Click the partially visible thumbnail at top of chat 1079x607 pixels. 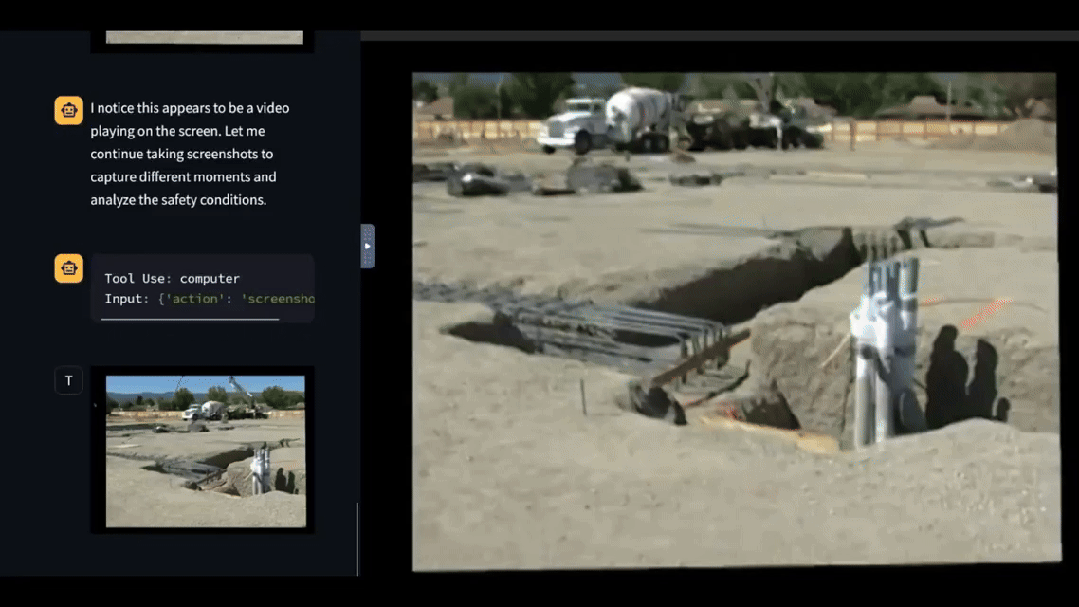coord(204,38)
